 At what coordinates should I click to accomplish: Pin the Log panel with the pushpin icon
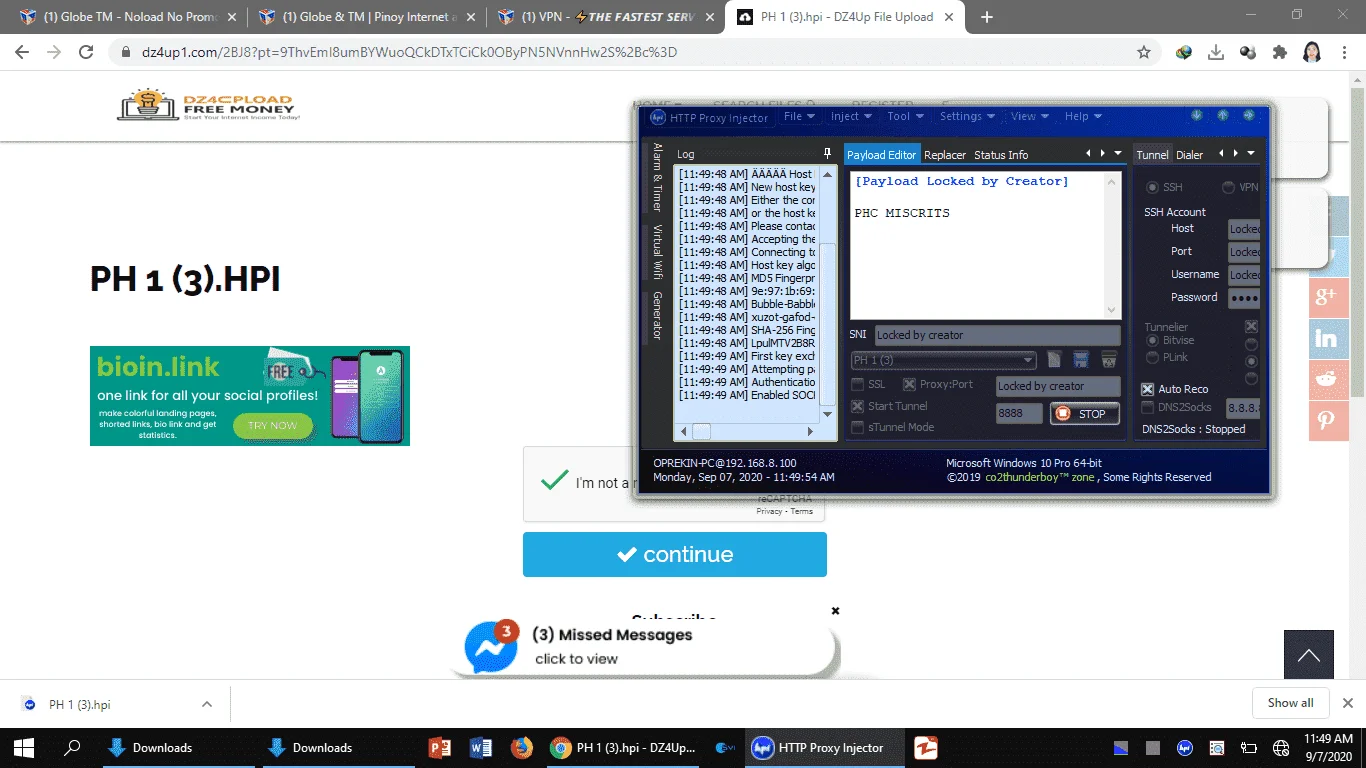(827, 153)
